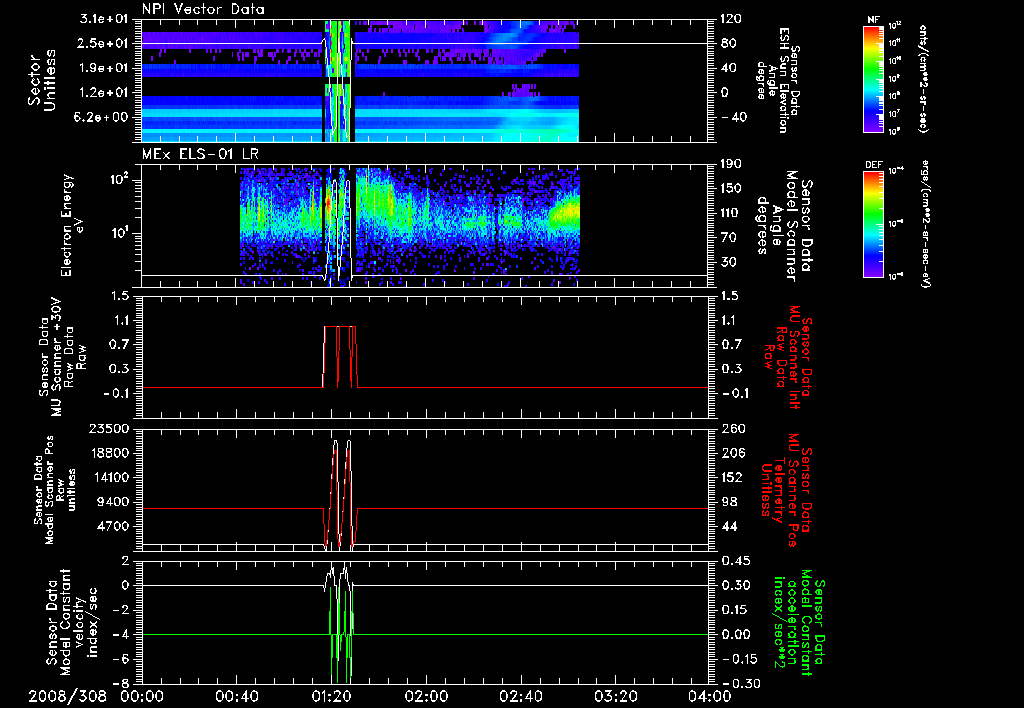Click the '02:00' time tick label
Image resolution: width=1024 pixels, height=708 pixels.
point(426,696)
